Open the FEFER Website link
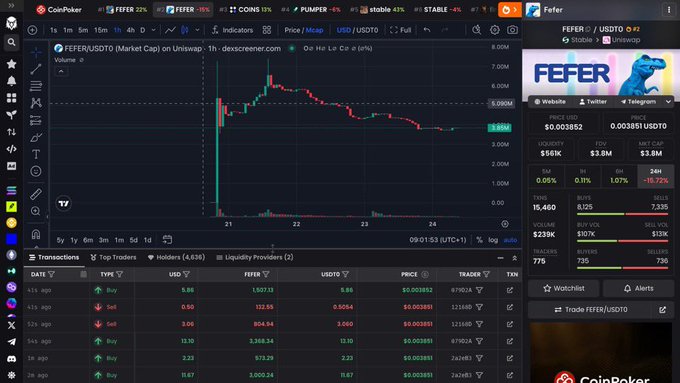The height and width of the screenshot is (383, 680). [x=549, y=101]
